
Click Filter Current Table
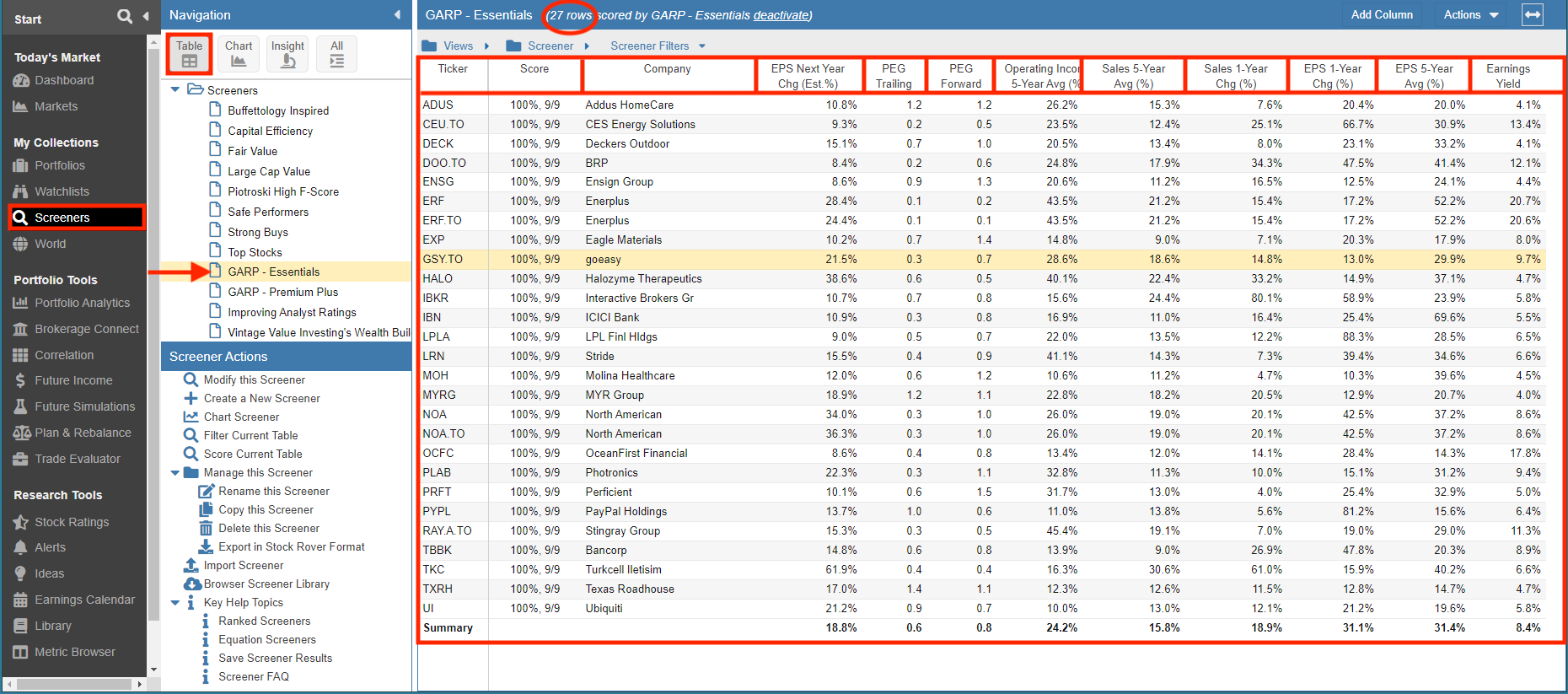click(250, 435)
